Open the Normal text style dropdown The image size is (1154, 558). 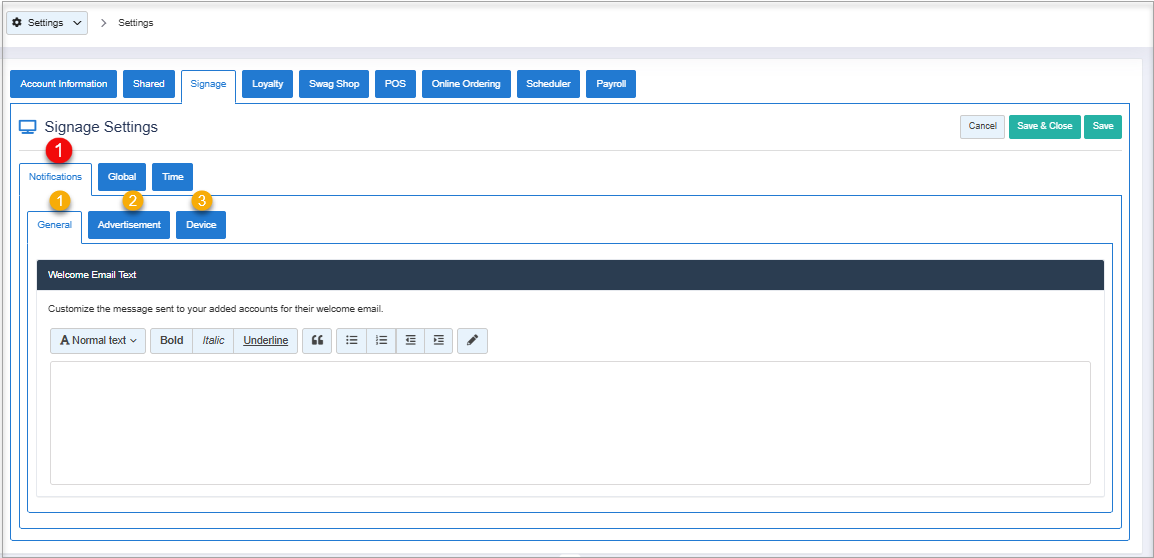tap(98, 341)
